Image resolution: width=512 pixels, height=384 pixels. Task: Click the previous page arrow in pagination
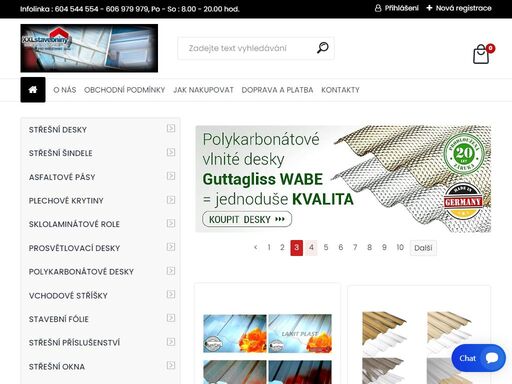(x=256, y=247)
